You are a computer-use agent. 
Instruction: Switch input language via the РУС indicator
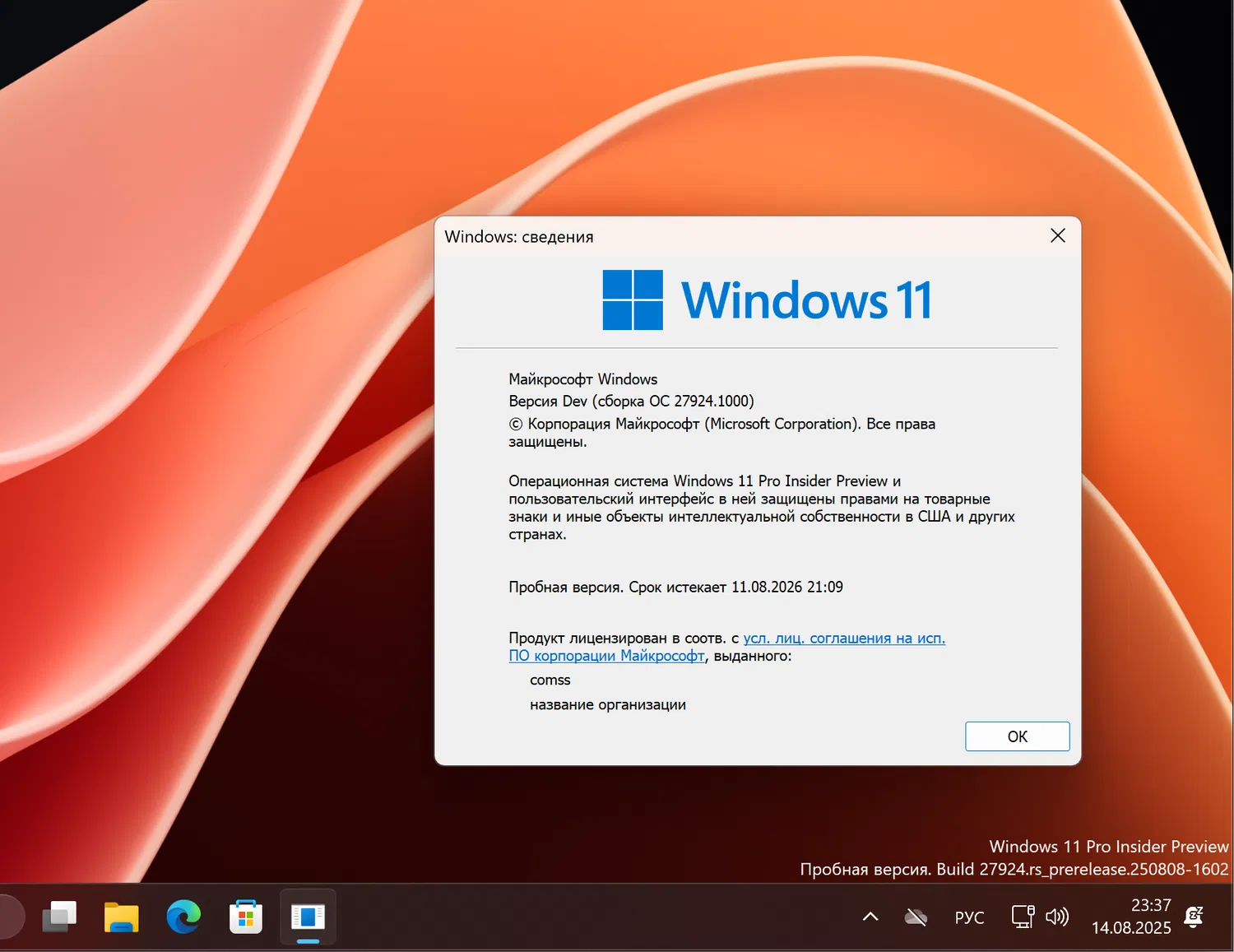969,916
